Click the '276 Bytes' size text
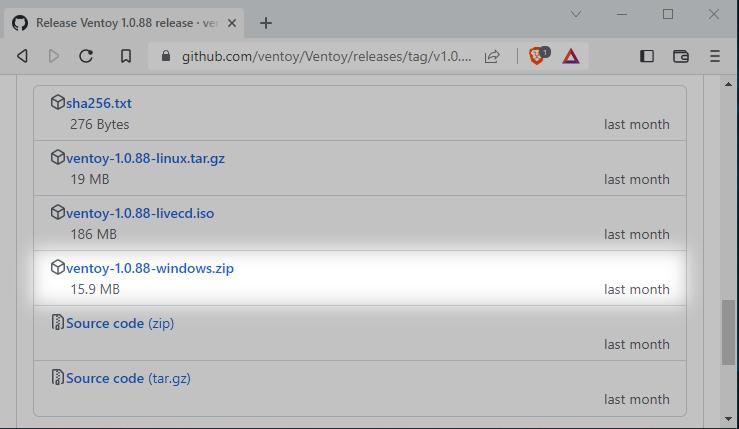Image resolution: width=739 pixels, height=429 pixels. (x=99, y=124)
